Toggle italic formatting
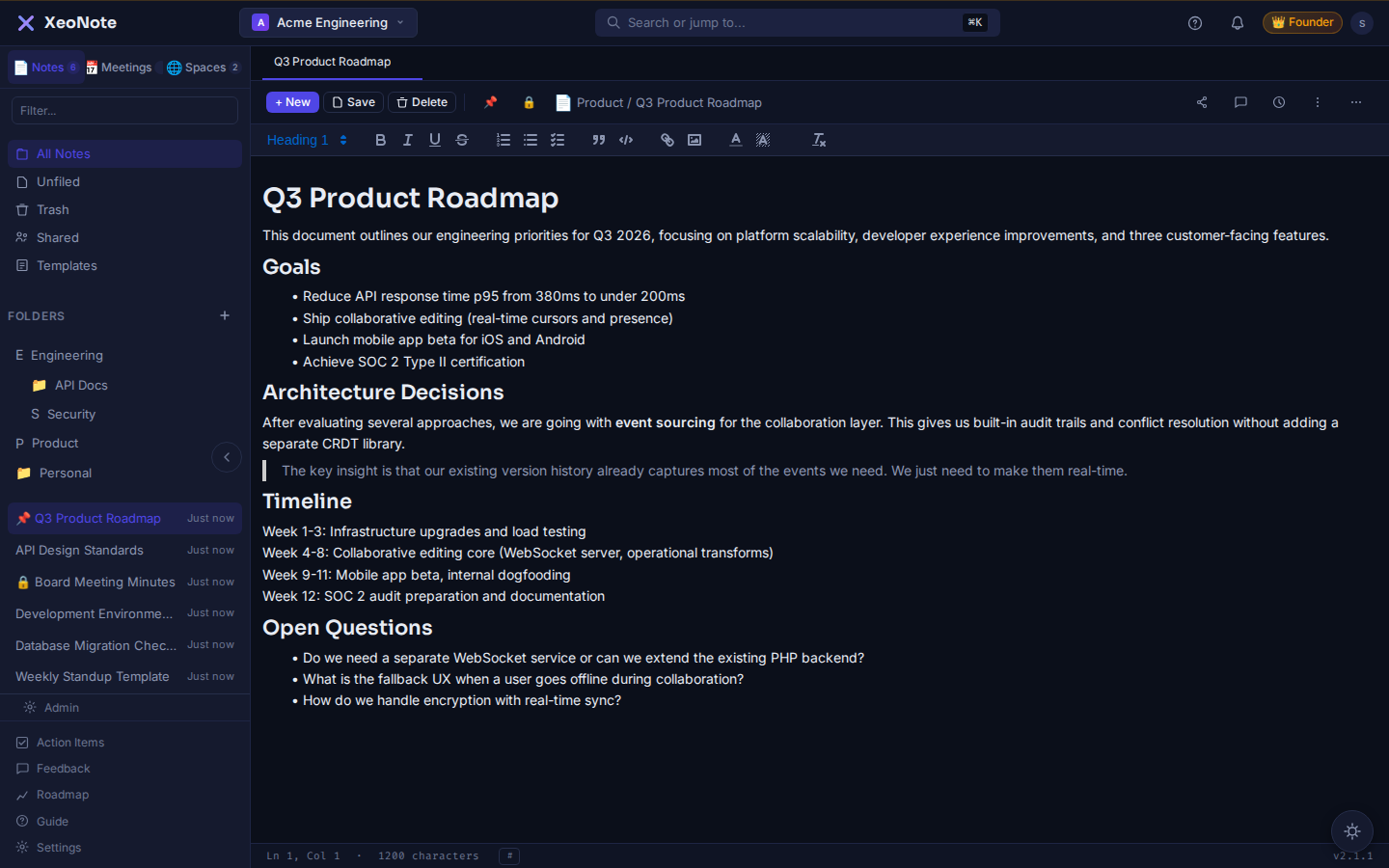The image size is (1389, 868). (408, 140)
